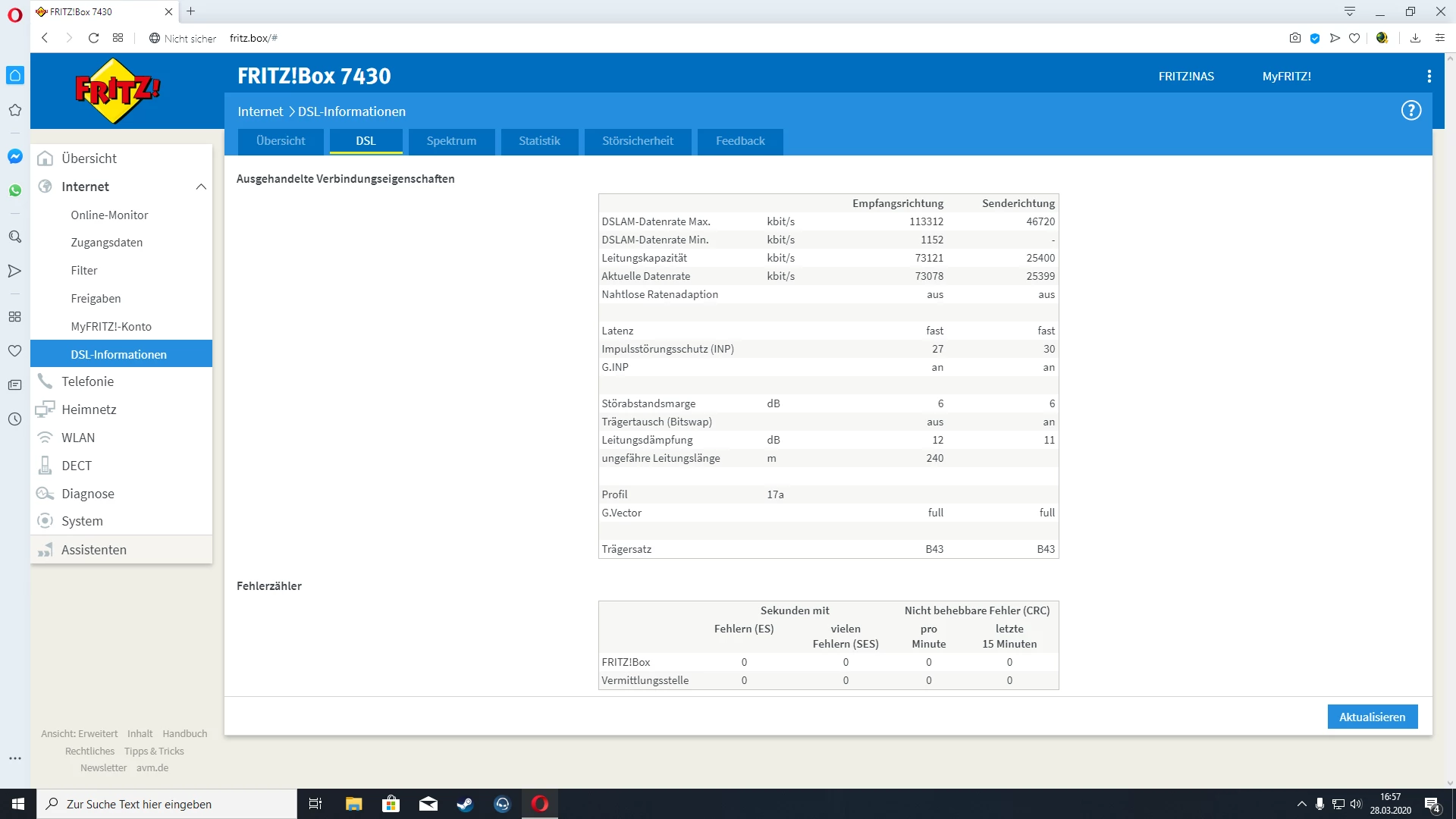Image resolution: width=1456 pixels, height=819 pixels.
Task: Collapse the Internet menu section
Action: click(200, 187)
